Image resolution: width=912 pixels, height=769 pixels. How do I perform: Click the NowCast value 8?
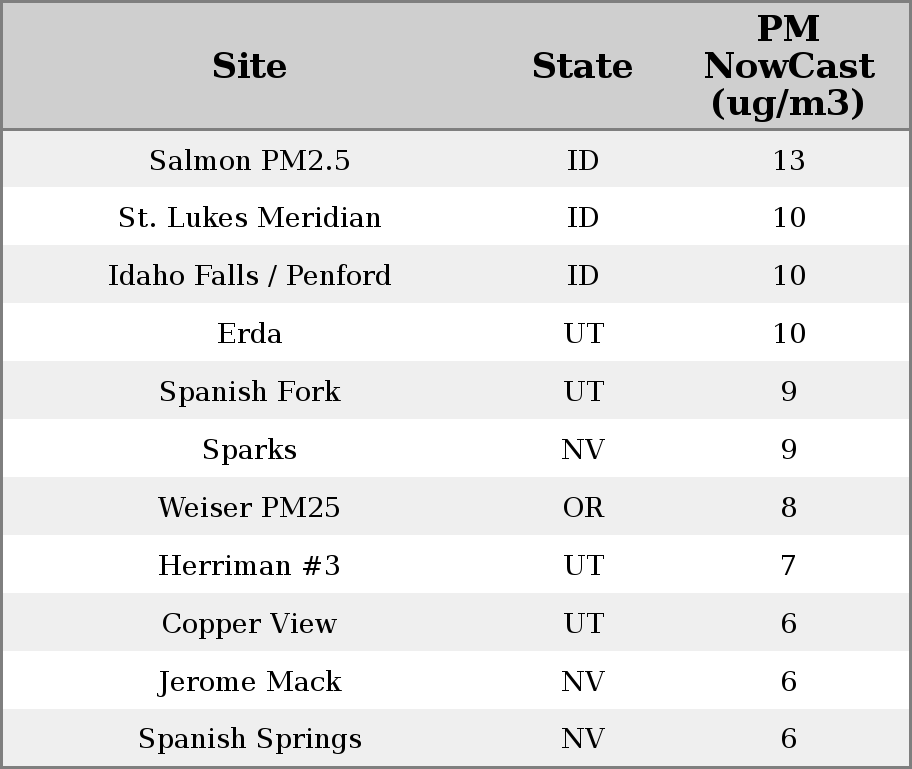(788, 508)
